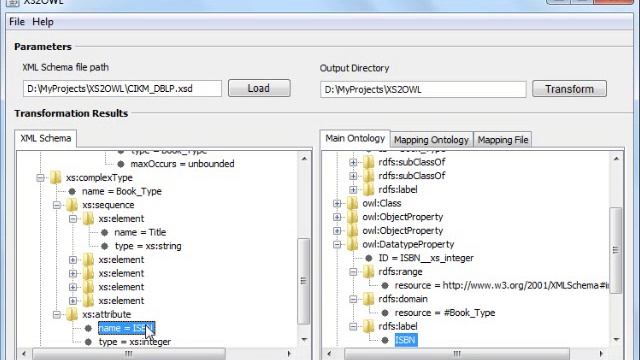The height and width of the screenshot is (360, 640).
Task: Switch to the Mapping Ontology tab
Action: (x=431, y=140)
